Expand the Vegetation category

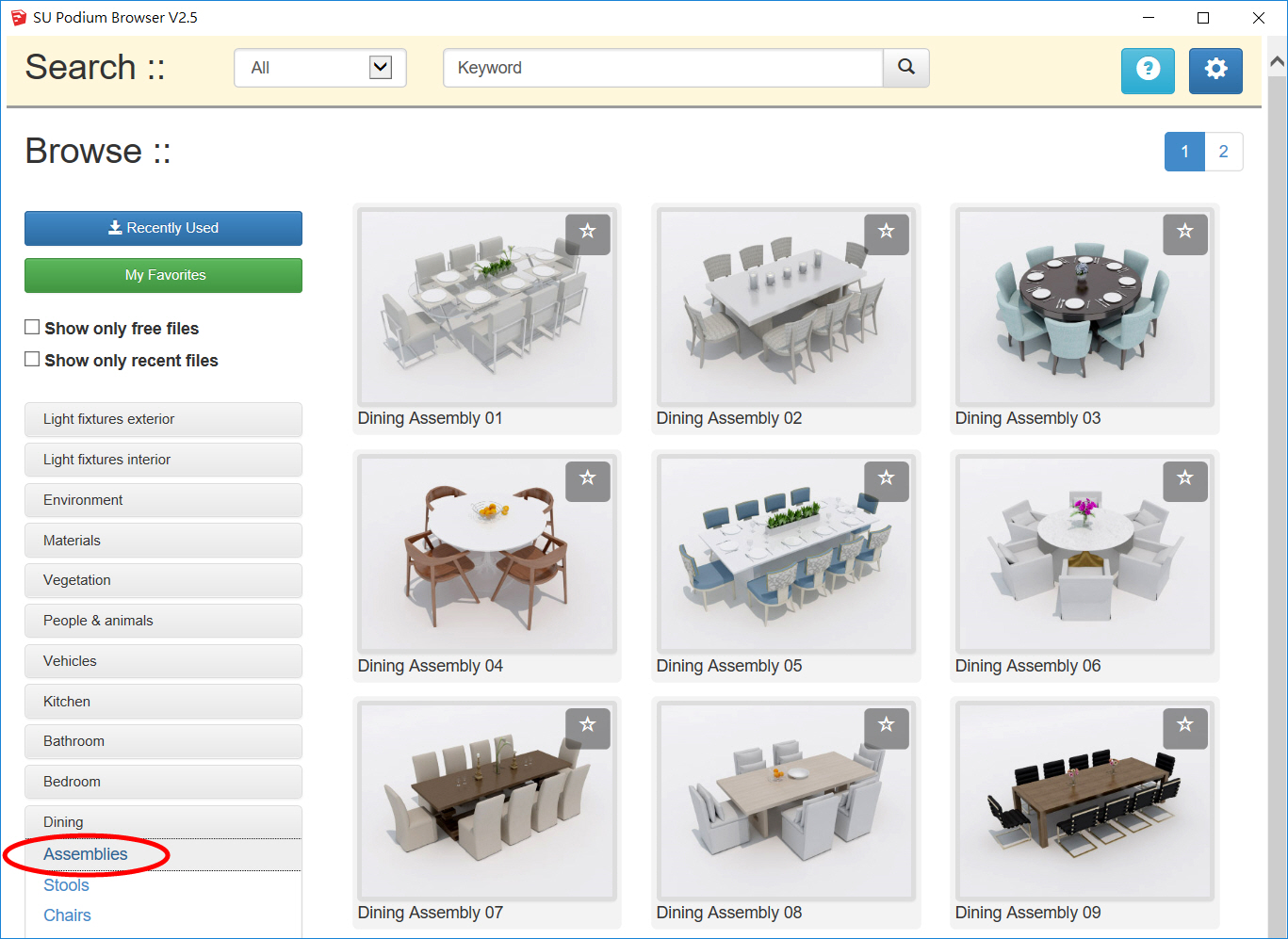[x=163, y=580]
